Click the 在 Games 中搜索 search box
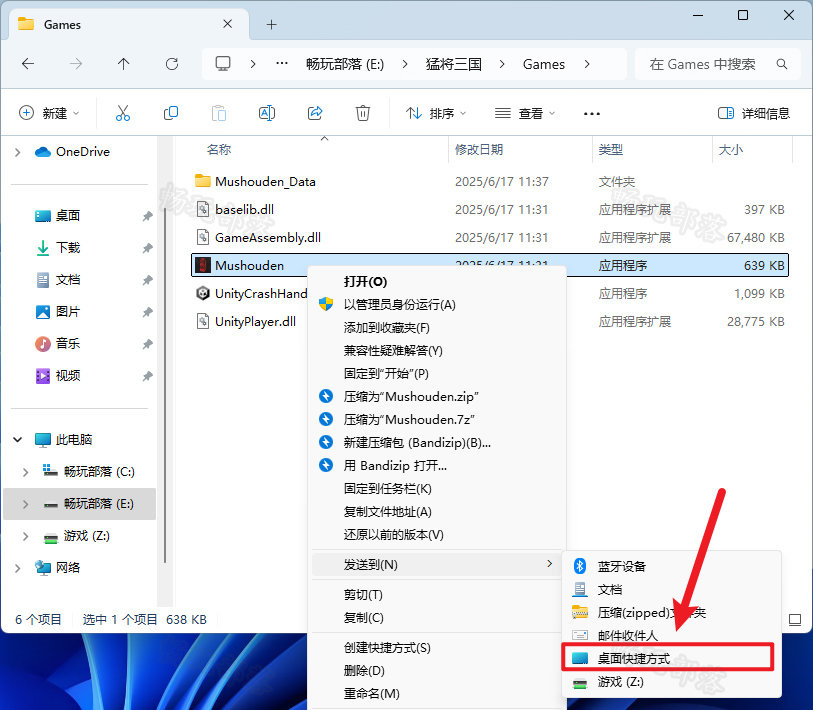This screenshot has height=710, width=813. tap(718, 64)
